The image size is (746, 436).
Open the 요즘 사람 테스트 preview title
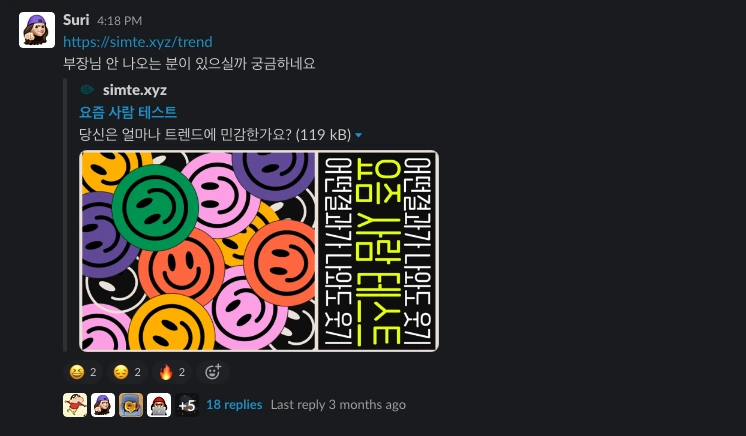click(128, 112)
